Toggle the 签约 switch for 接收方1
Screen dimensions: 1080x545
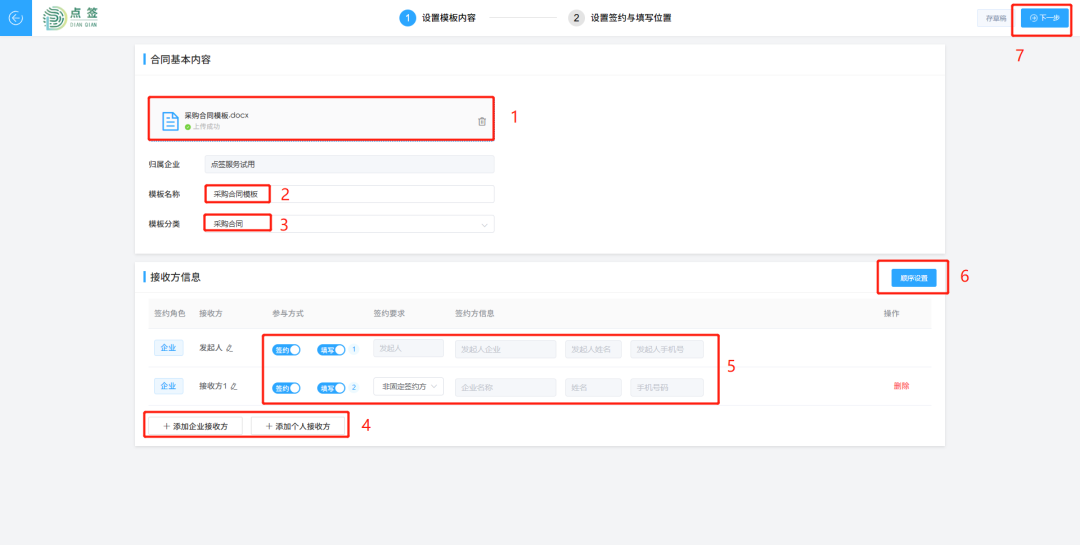286,387
